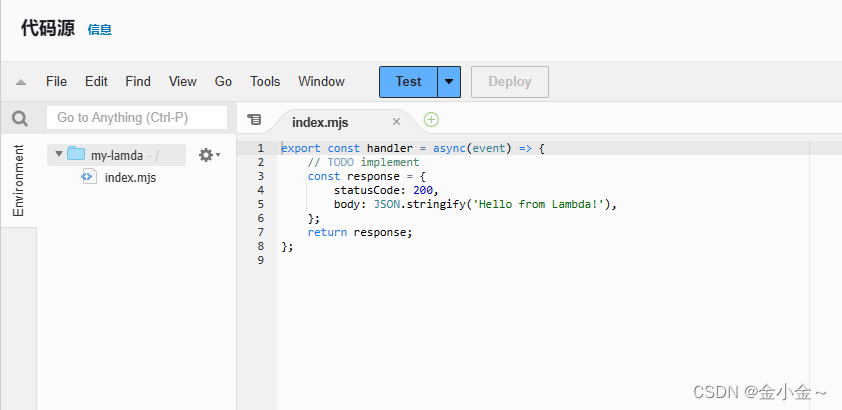Open the View menu

tap(183, 82)
